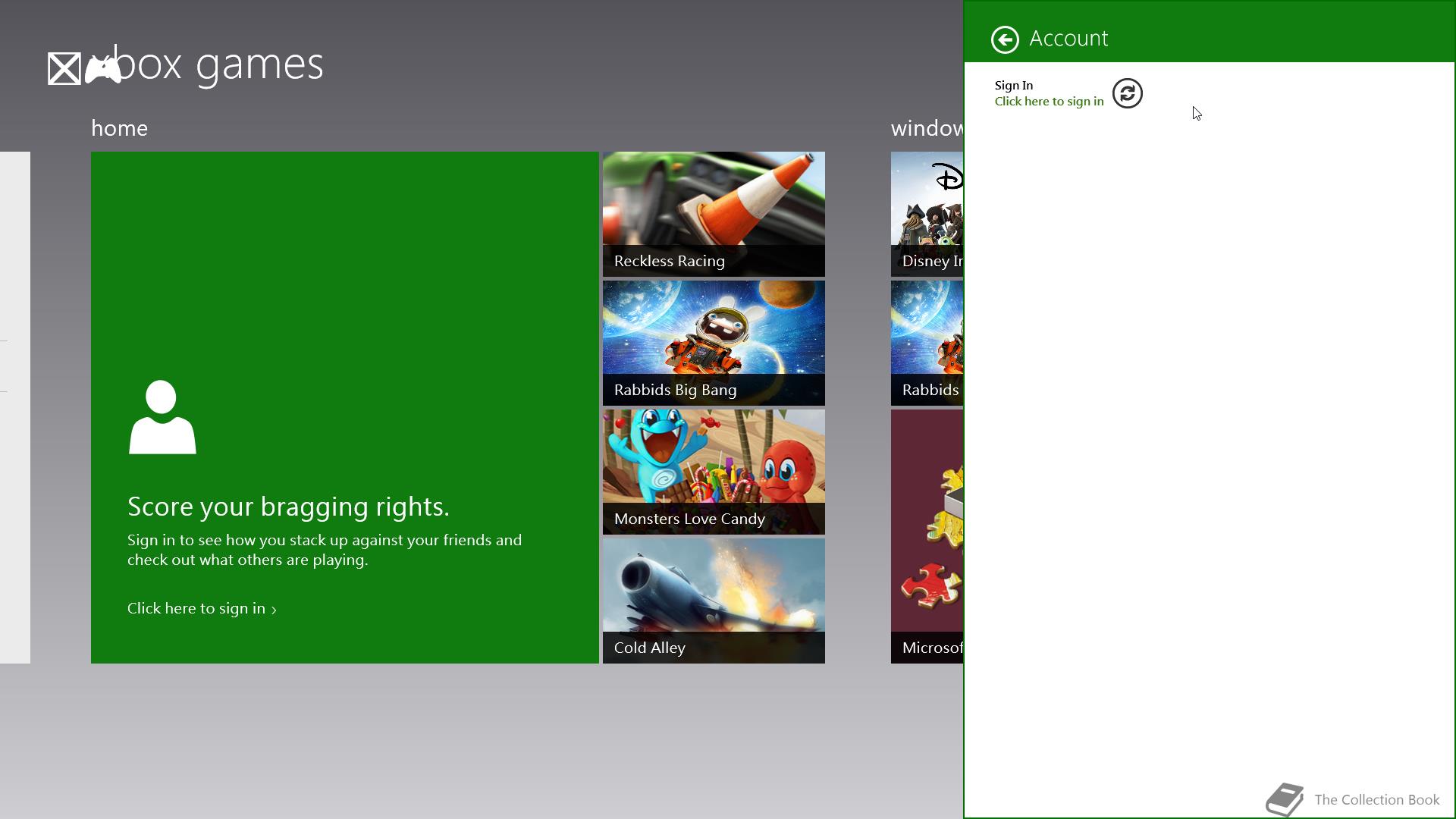Screen dimensions: 1456x819
Task: Open the Disney Infinity tile
Action: pos(927,214)
